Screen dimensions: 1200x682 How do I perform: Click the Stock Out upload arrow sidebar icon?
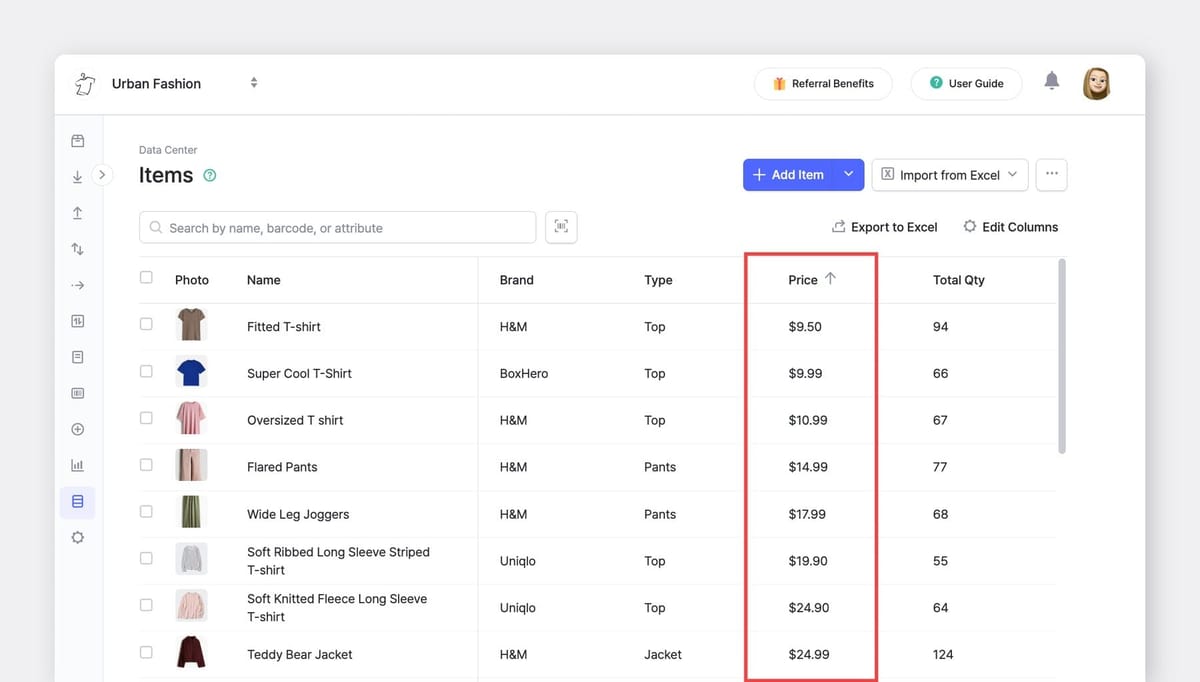click(x=78, y=213)
